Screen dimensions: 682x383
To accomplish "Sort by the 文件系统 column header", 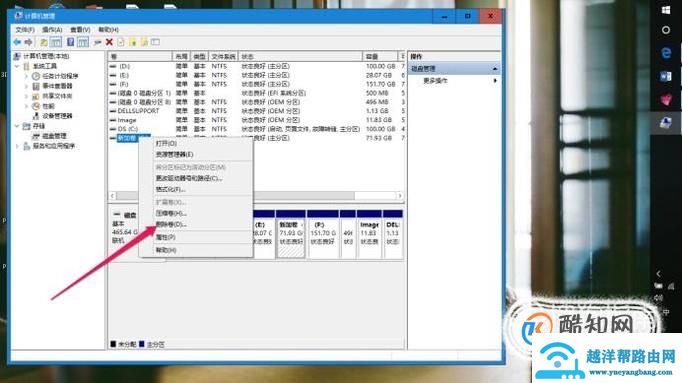I will pos(223,57).
